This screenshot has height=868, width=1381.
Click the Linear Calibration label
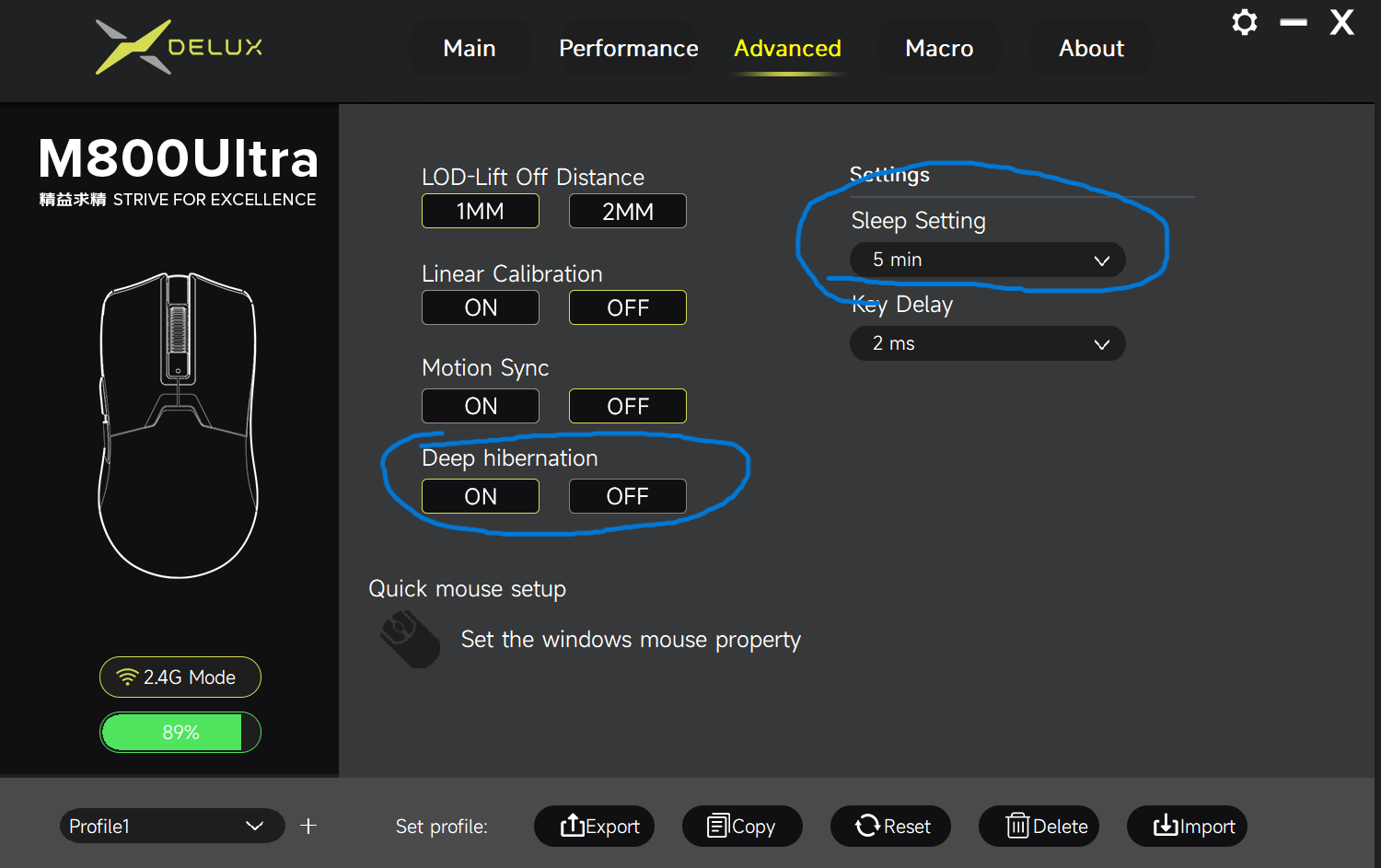[512, 273]
